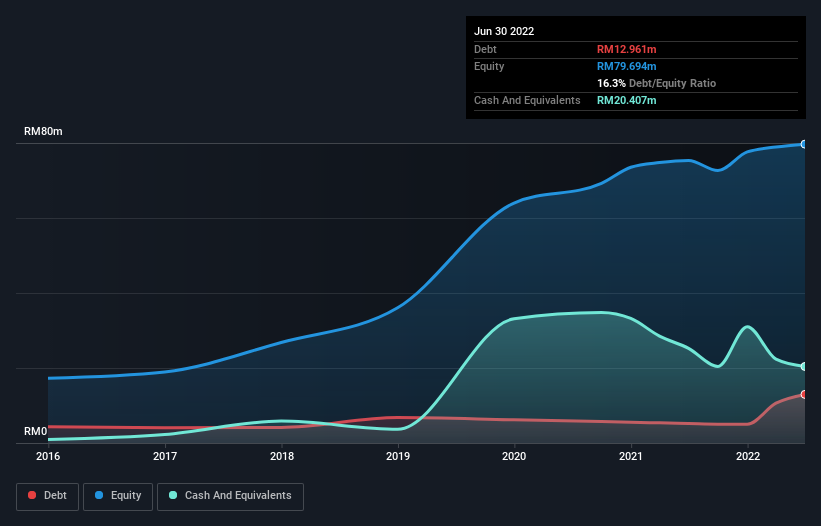Click the RM80m y-axis label
Viewport: 821px width, 526px height.
coord(43,131)
